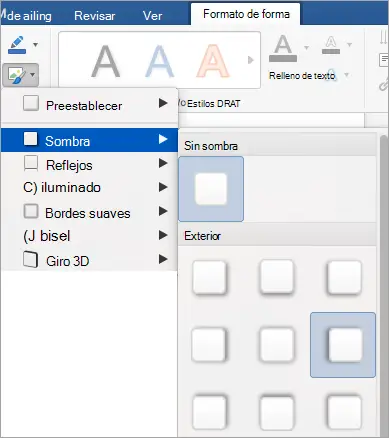Pick the first Exterior shadow preset

(209, 277)
